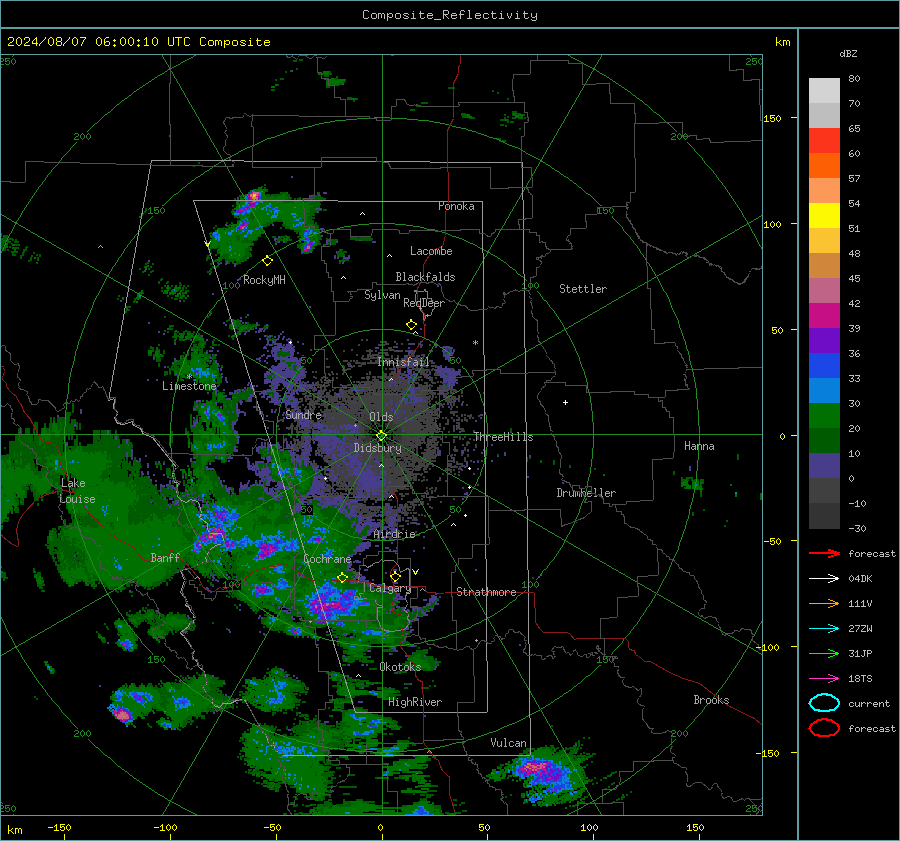Select the magenta 39–42 dBZ swatch
This screenshot has width=900, height=841.
click(x=824, y=316)
